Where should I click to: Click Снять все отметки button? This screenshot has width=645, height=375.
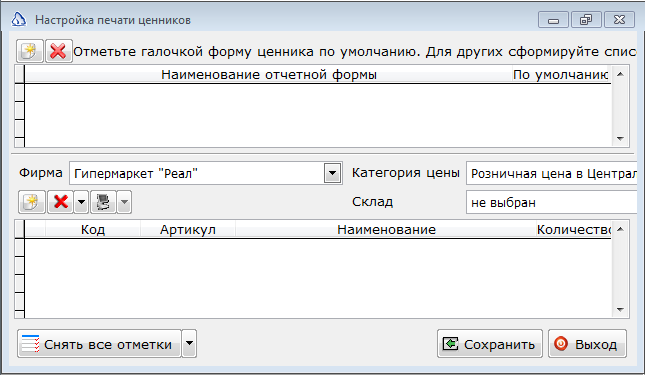pyautogui.click(x=99, y=344)
